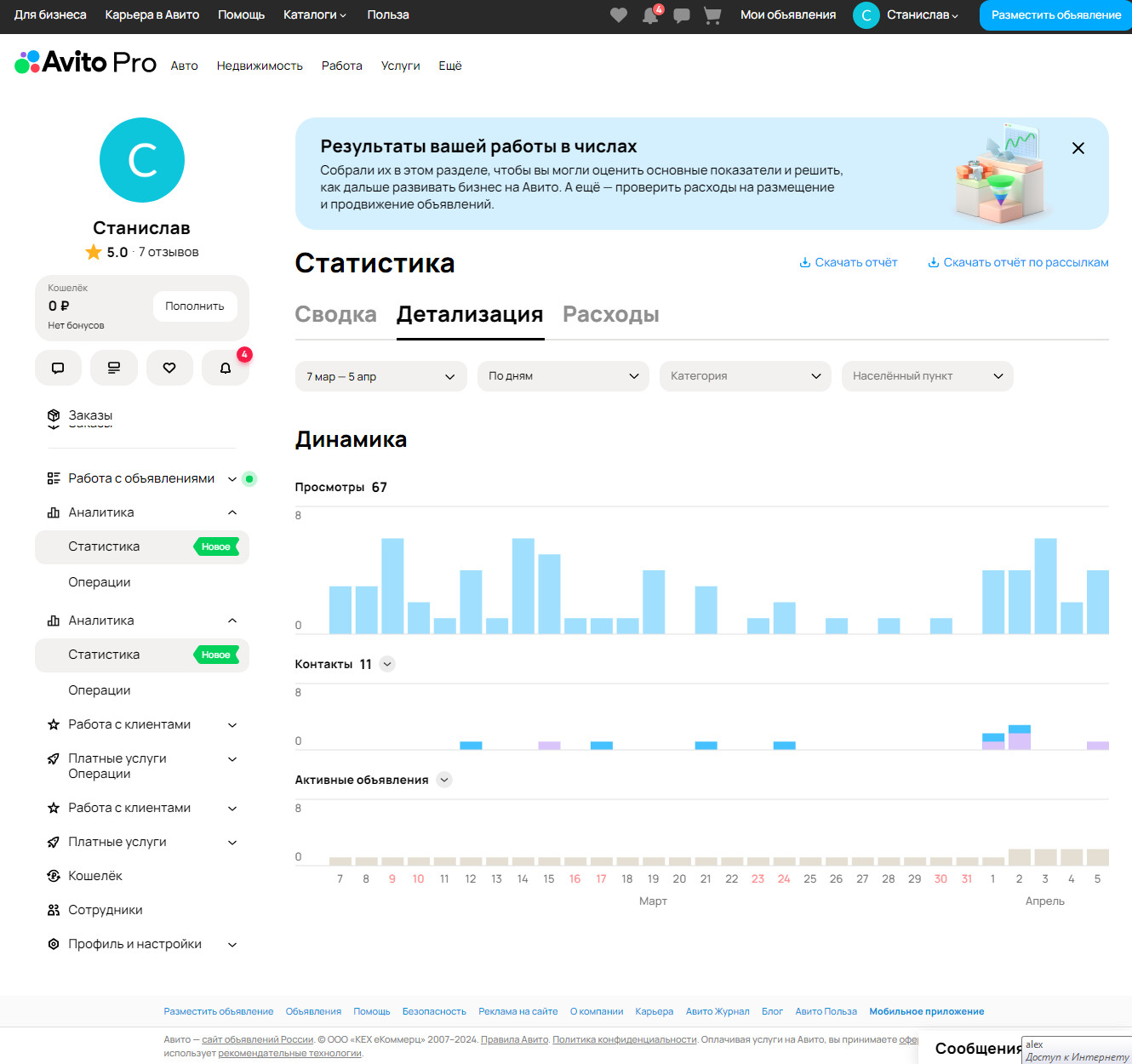Open notifications bell in the dark header
This screenshot has height=1064, width=1132.
coord(651,15)
